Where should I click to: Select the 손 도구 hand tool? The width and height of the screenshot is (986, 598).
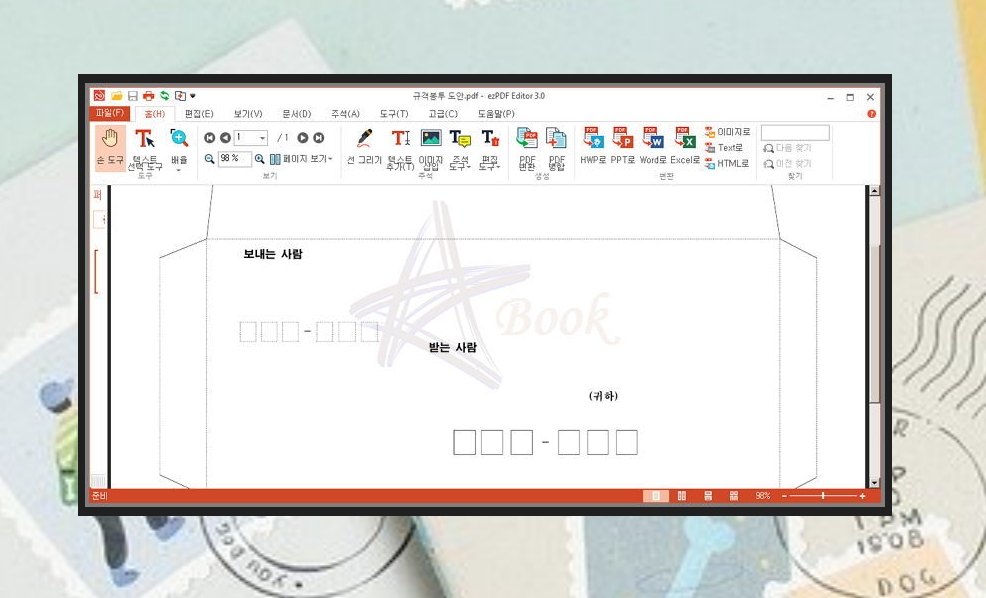pos(110,147)
